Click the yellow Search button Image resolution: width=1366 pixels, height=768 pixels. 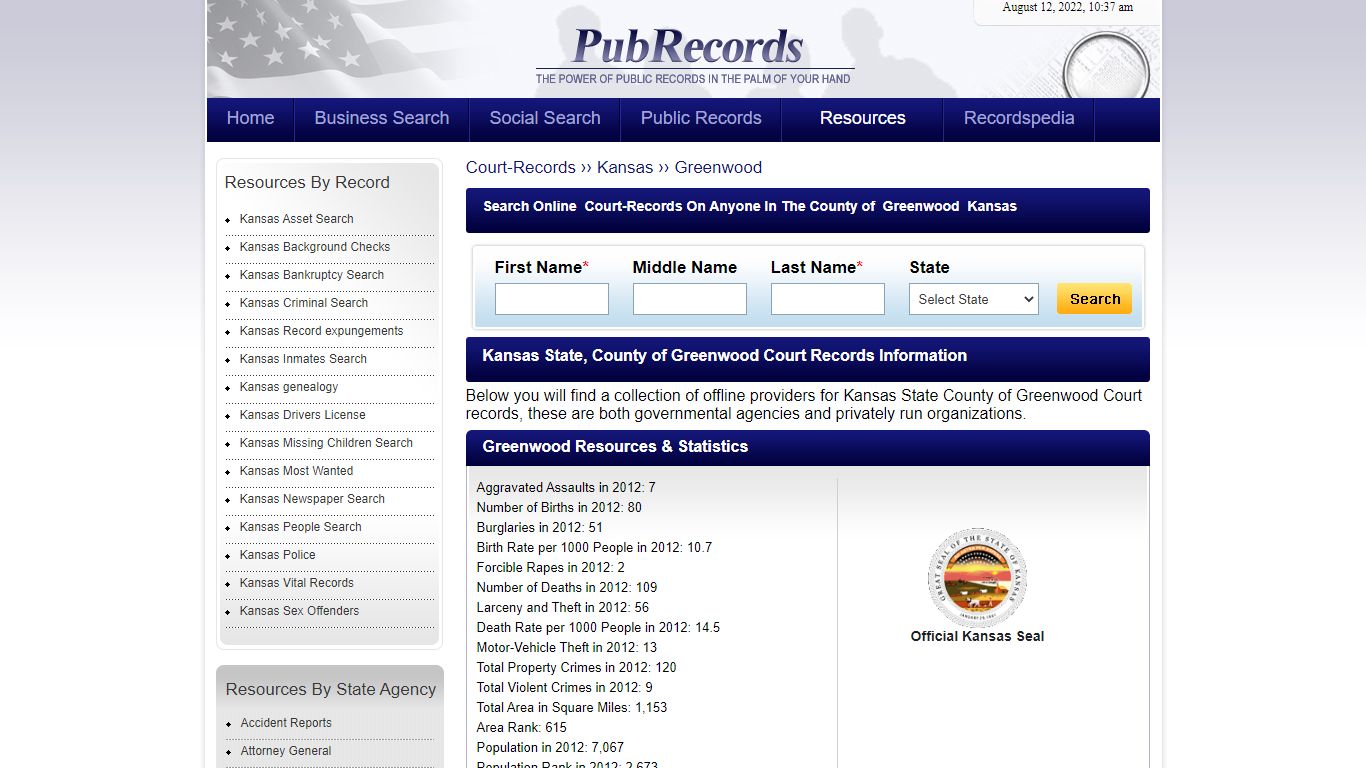(x=1095, y=298)
